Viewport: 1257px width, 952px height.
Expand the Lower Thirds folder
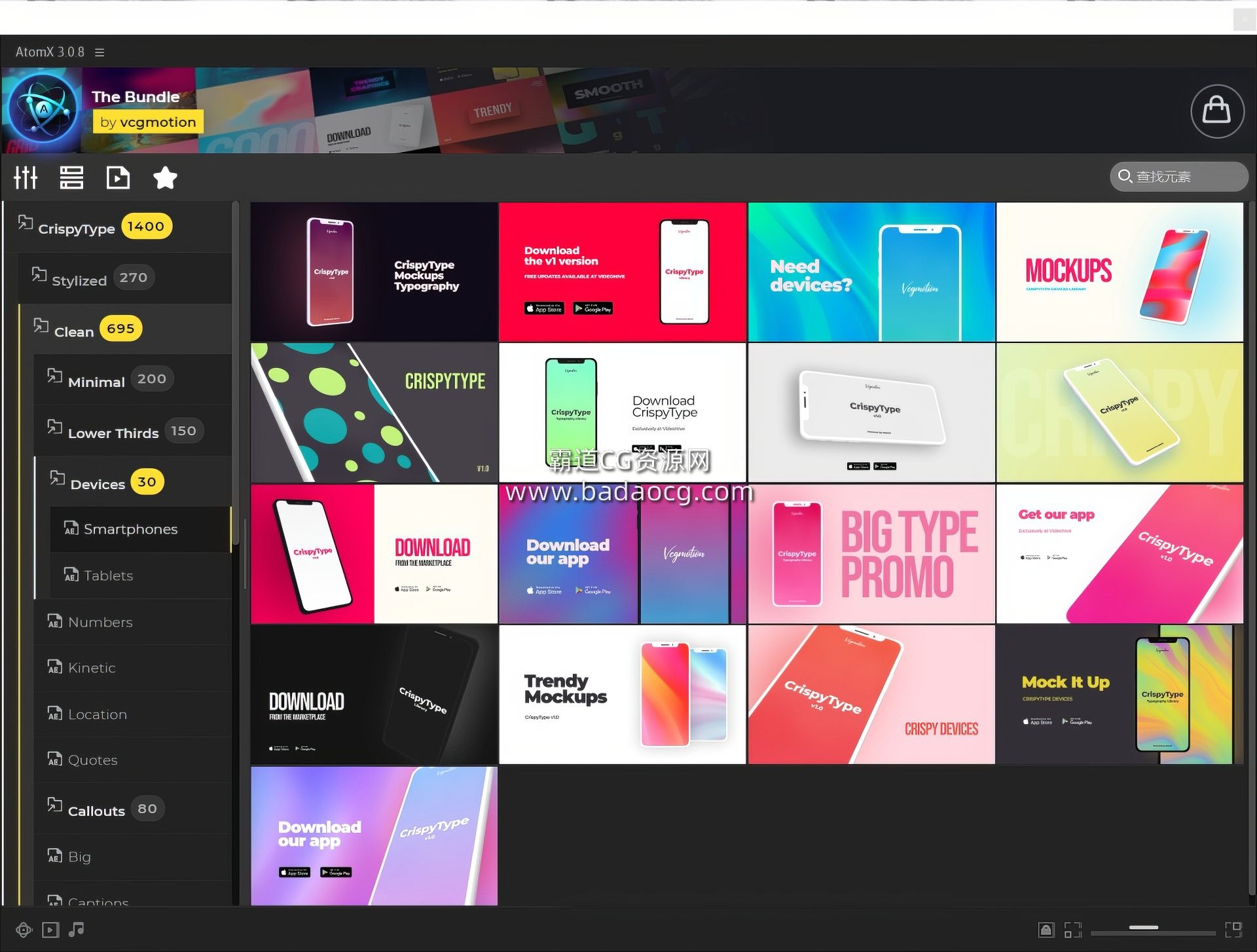click(x=133, y=431)
